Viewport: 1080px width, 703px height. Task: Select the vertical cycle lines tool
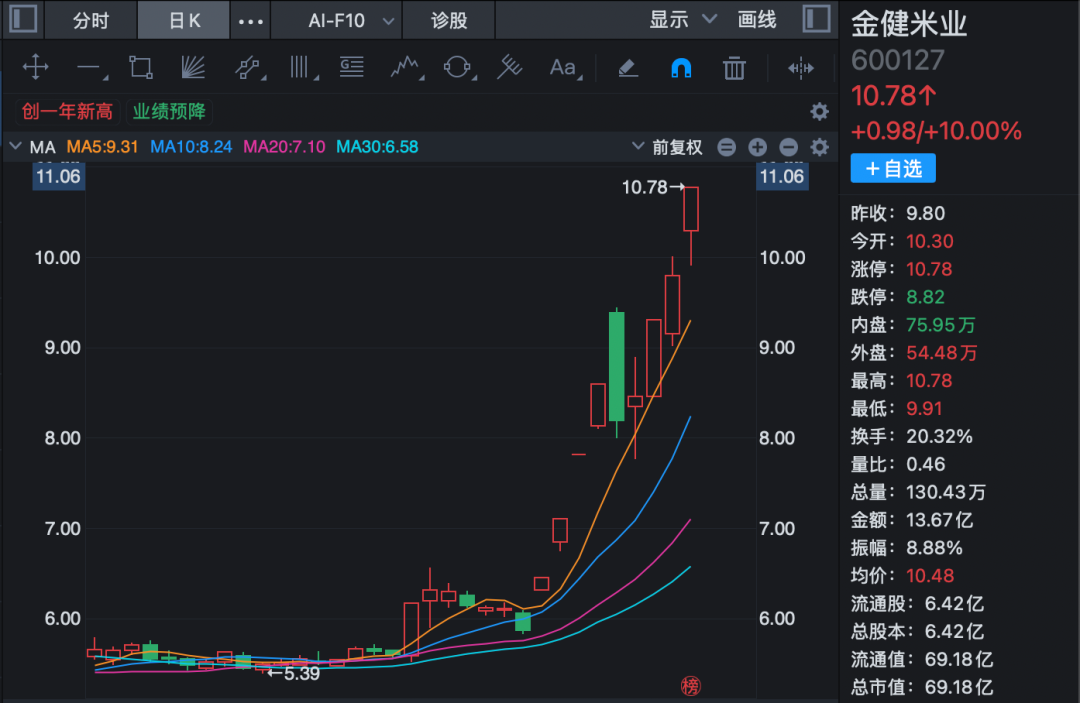pos(302,67)
